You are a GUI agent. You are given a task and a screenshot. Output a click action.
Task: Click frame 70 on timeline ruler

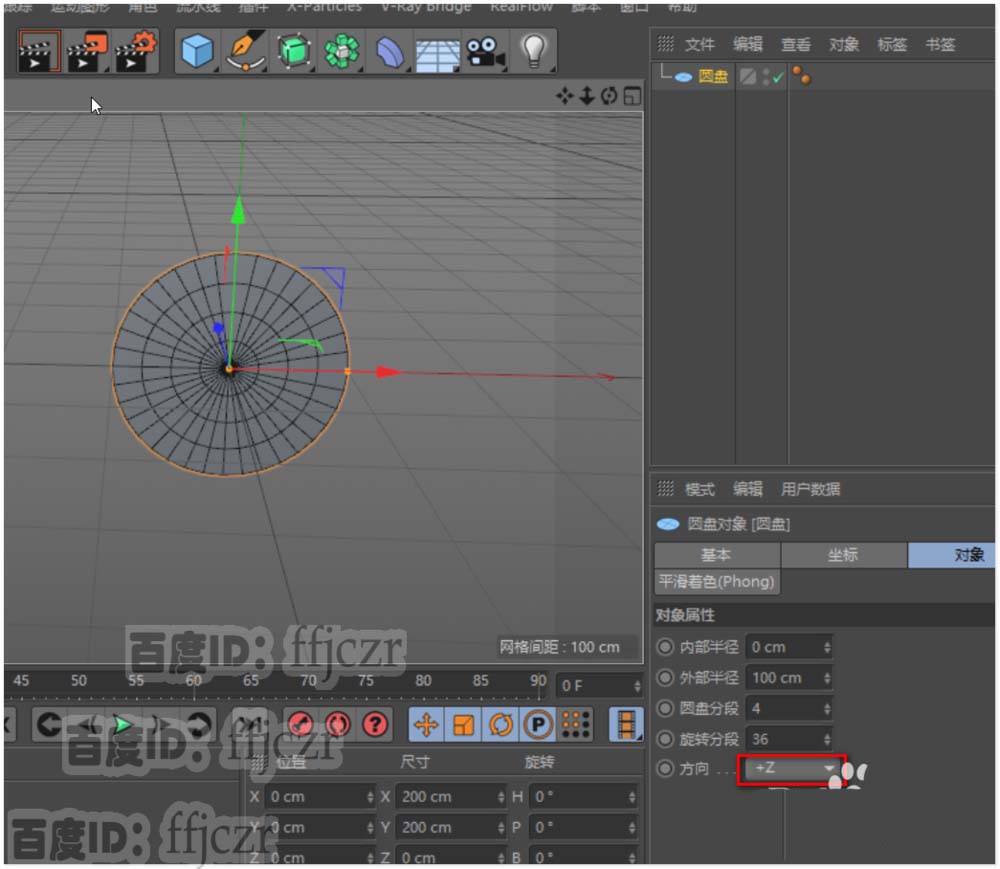[309, 681]
